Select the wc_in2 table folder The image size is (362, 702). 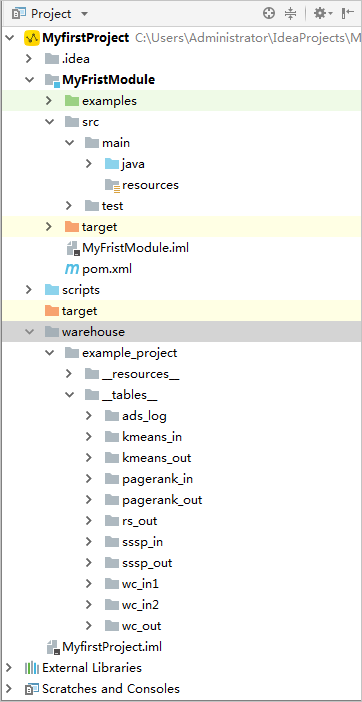point(141,605)
